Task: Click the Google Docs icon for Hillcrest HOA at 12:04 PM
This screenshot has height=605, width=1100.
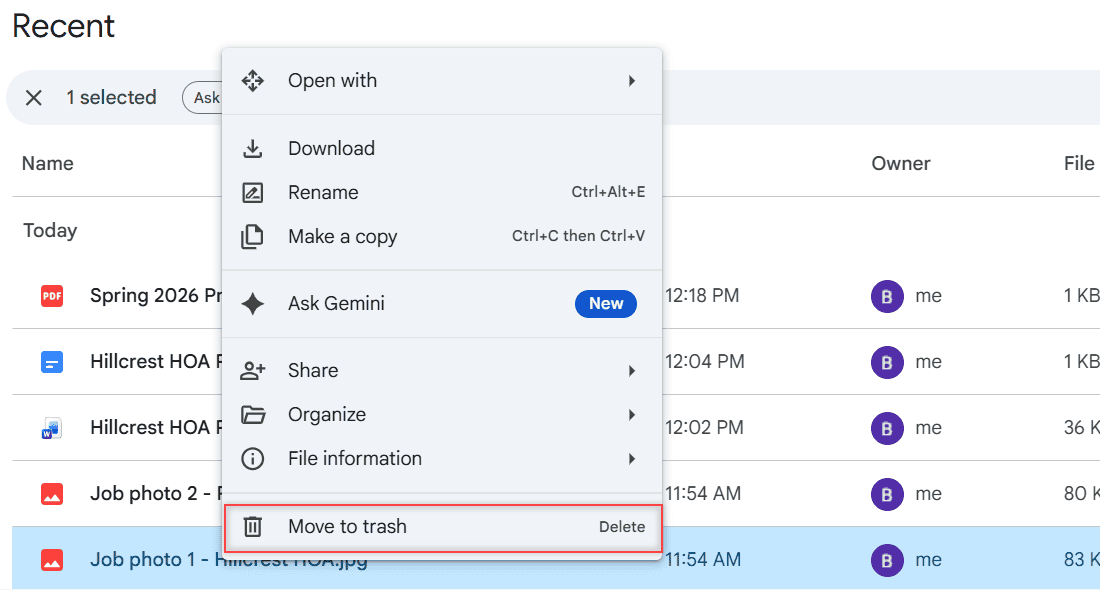Action: [x=52, y=362]
